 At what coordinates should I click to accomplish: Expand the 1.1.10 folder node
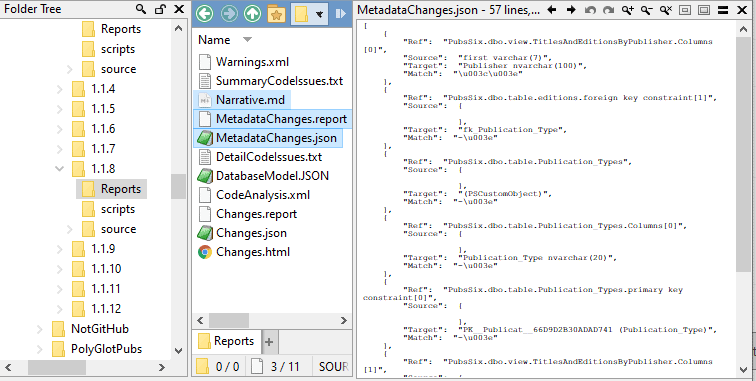coord(60,269)
